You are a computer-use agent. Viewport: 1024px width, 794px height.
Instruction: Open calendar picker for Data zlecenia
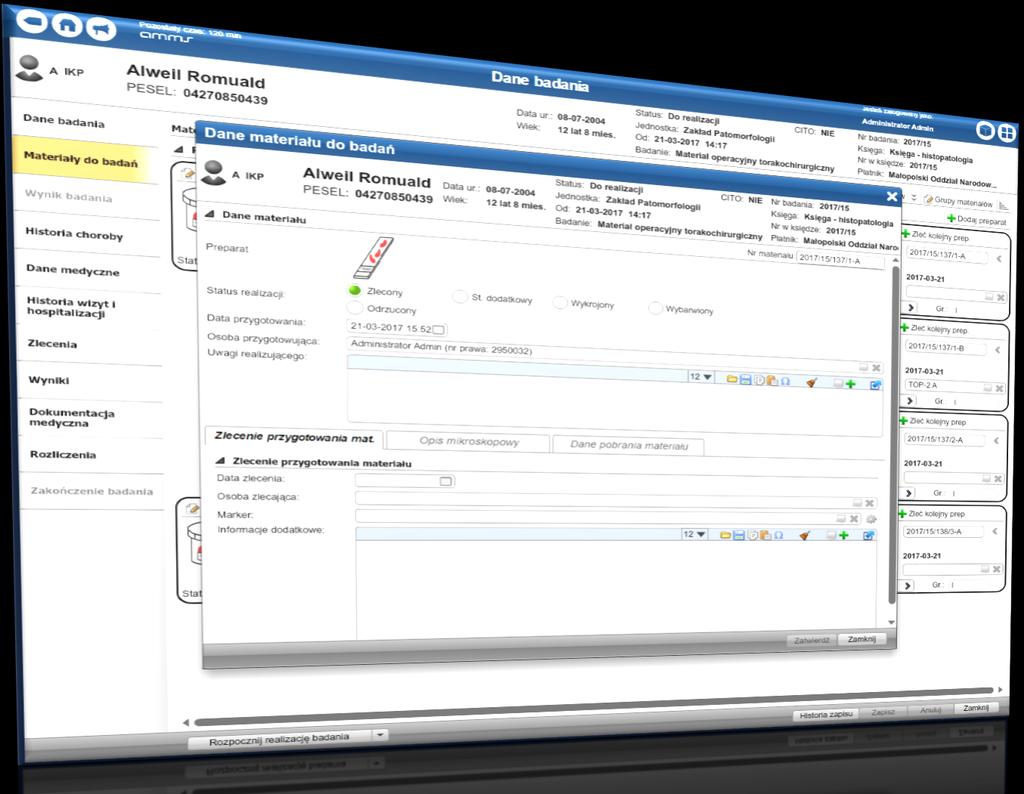446,481
